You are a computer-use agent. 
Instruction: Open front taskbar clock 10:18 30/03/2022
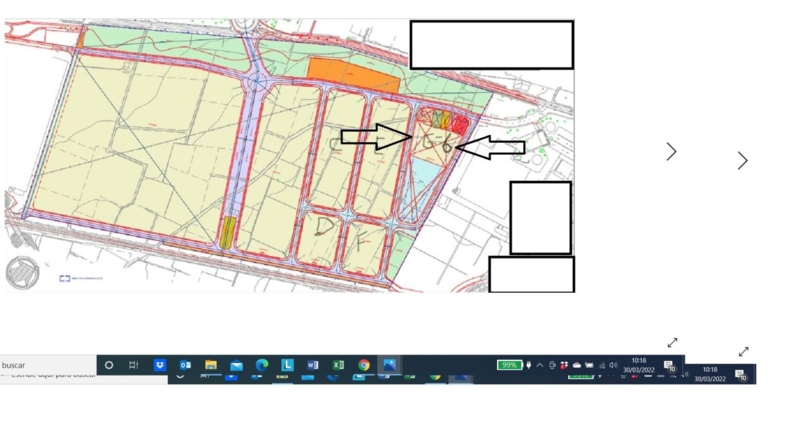638,365
